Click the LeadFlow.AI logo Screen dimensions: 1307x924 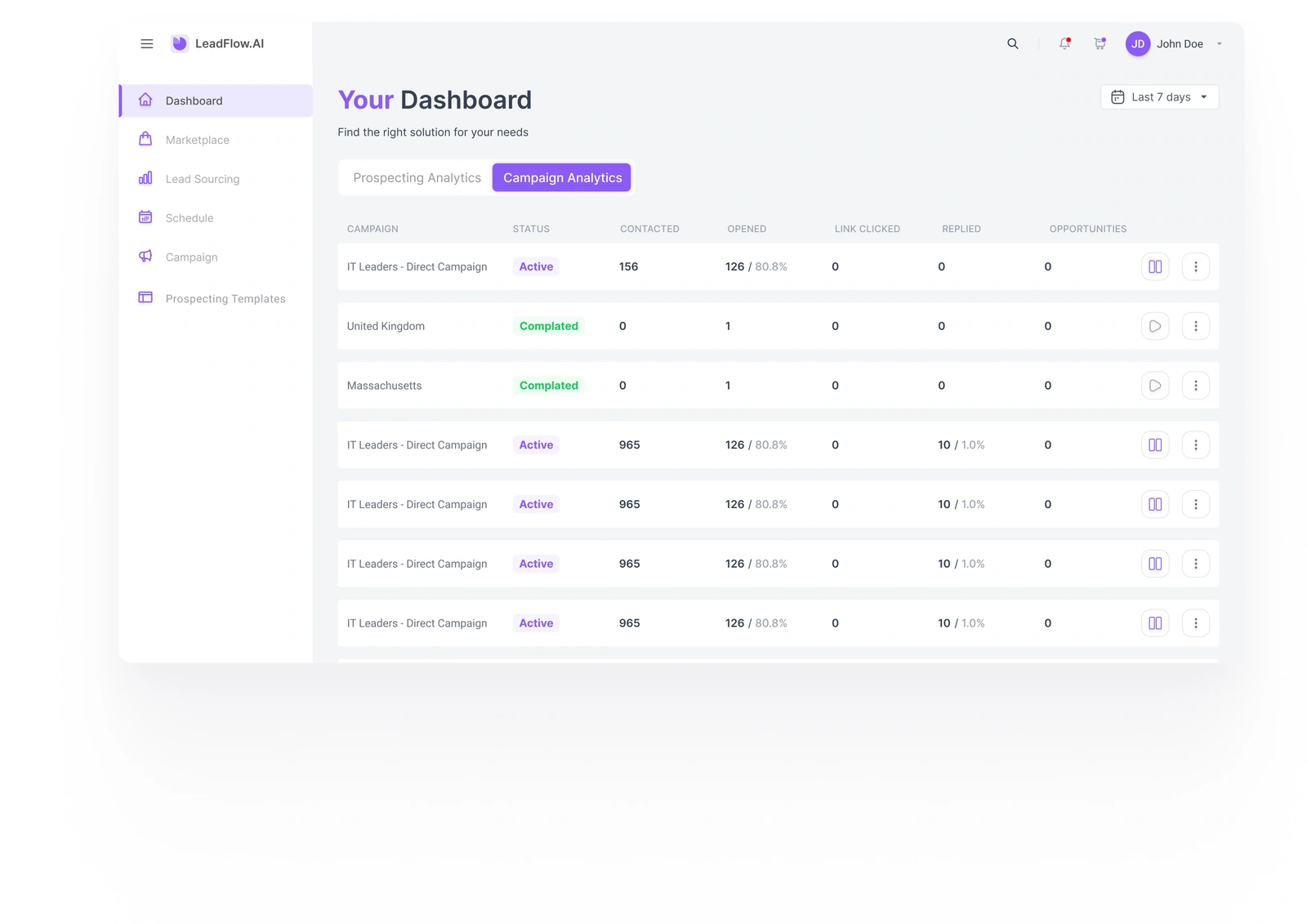click(217, 44)
